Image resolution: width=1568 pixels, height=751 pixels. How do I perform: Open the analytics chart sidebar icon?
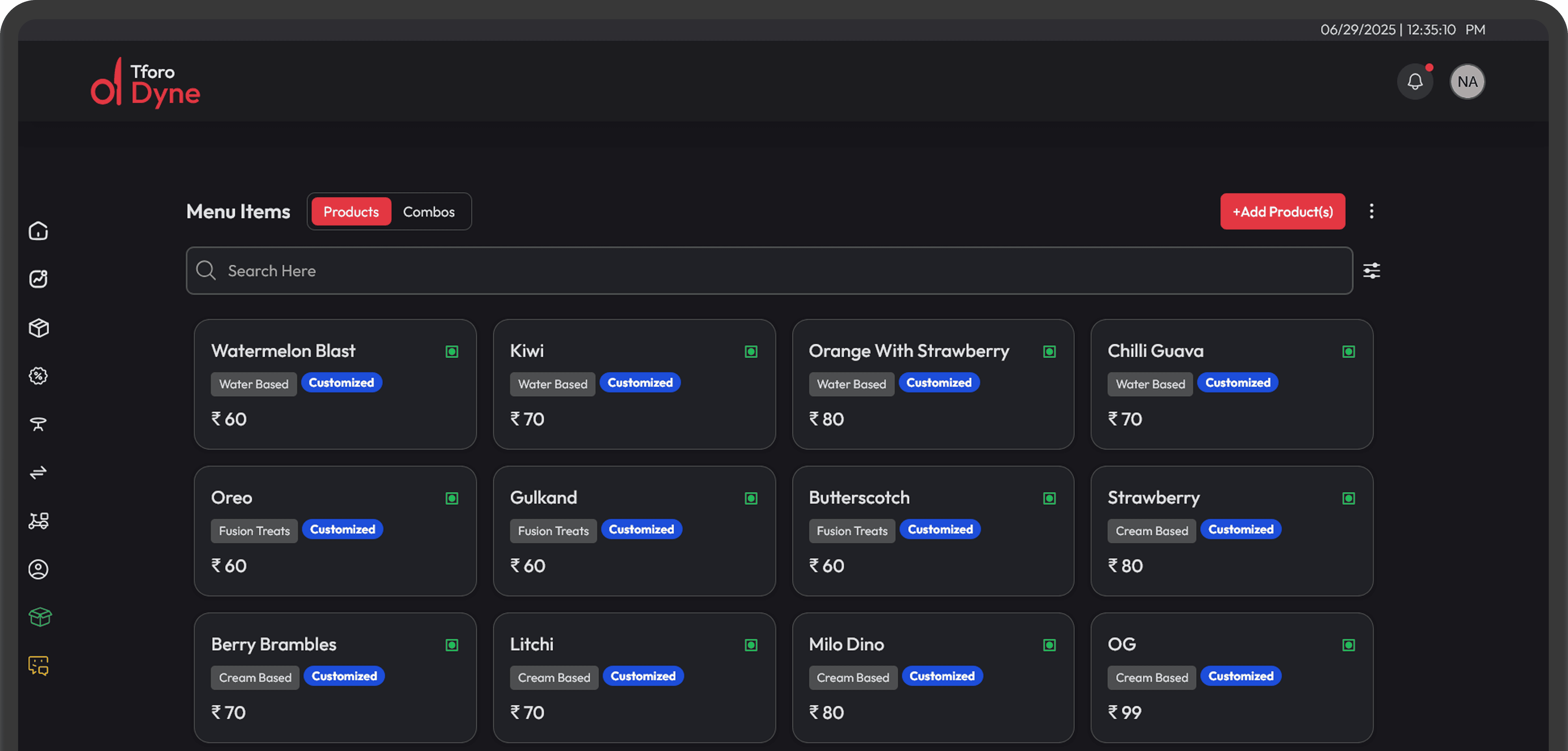pos(38,279)
